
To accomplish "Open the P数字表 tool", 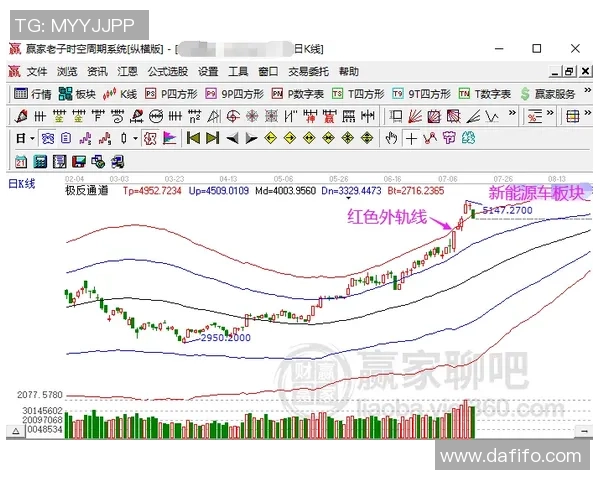I will (x=298, y=94).
